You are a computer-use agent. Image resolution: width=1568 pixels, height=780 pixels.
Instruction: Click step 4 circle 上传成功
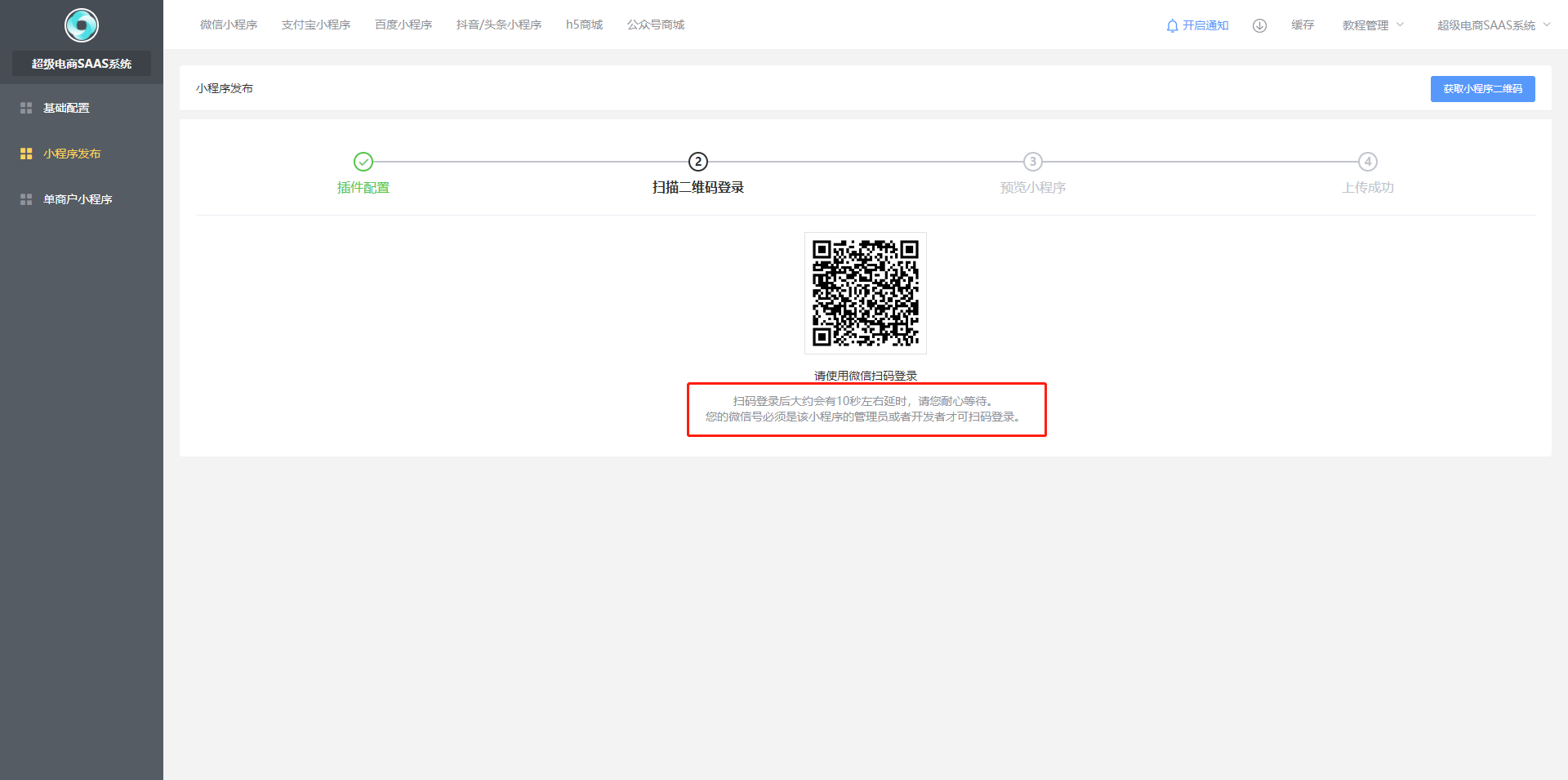(x=1368, y=162)
